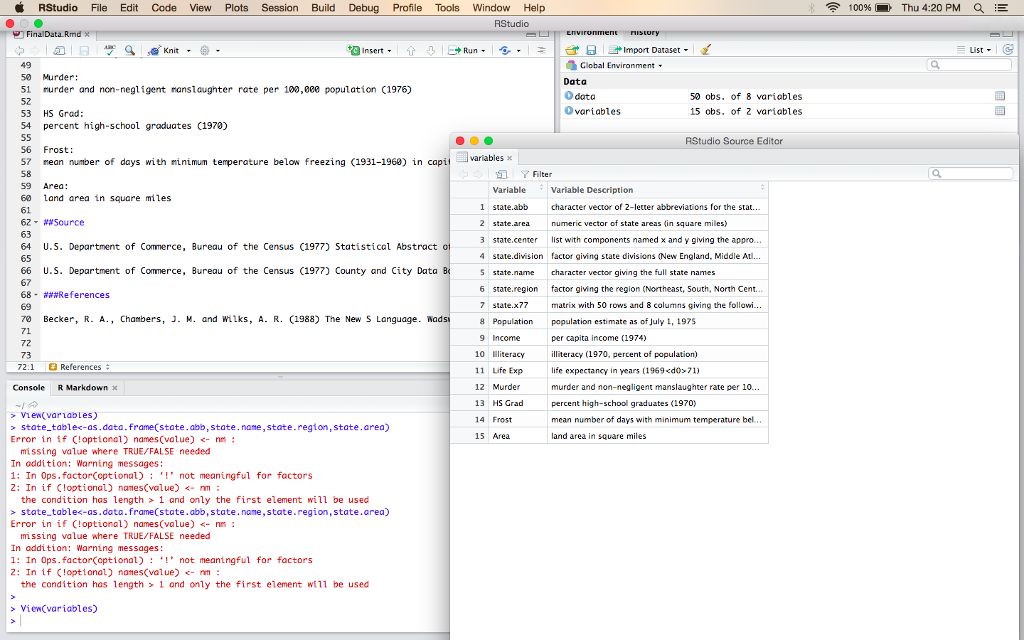Viewport: 1024px width, 640px height.
Task: Clear the workspace using the broom icon
Action: tap(706, 50)
